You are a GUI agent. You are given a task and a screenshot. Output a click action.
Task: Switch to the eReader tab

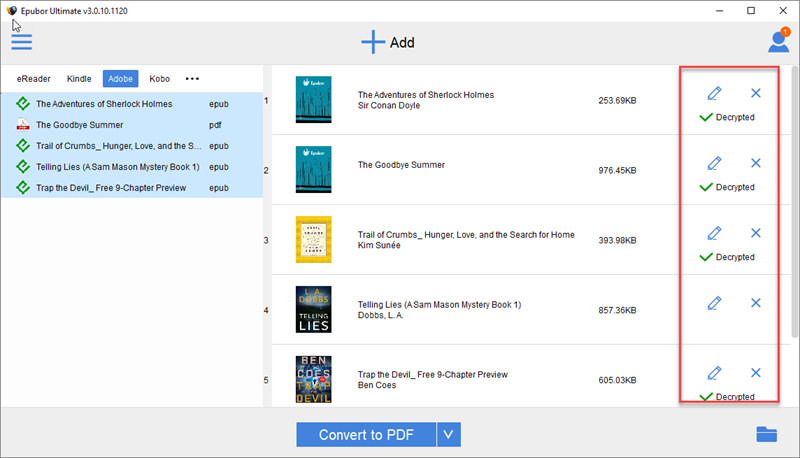tap(34, 79)
